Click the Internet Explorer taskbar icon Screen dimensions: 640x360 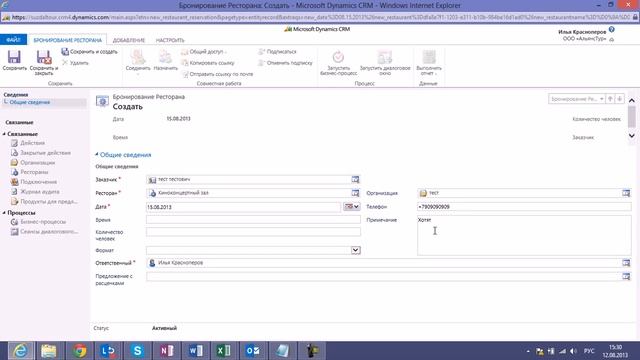[x=20, y=351]
